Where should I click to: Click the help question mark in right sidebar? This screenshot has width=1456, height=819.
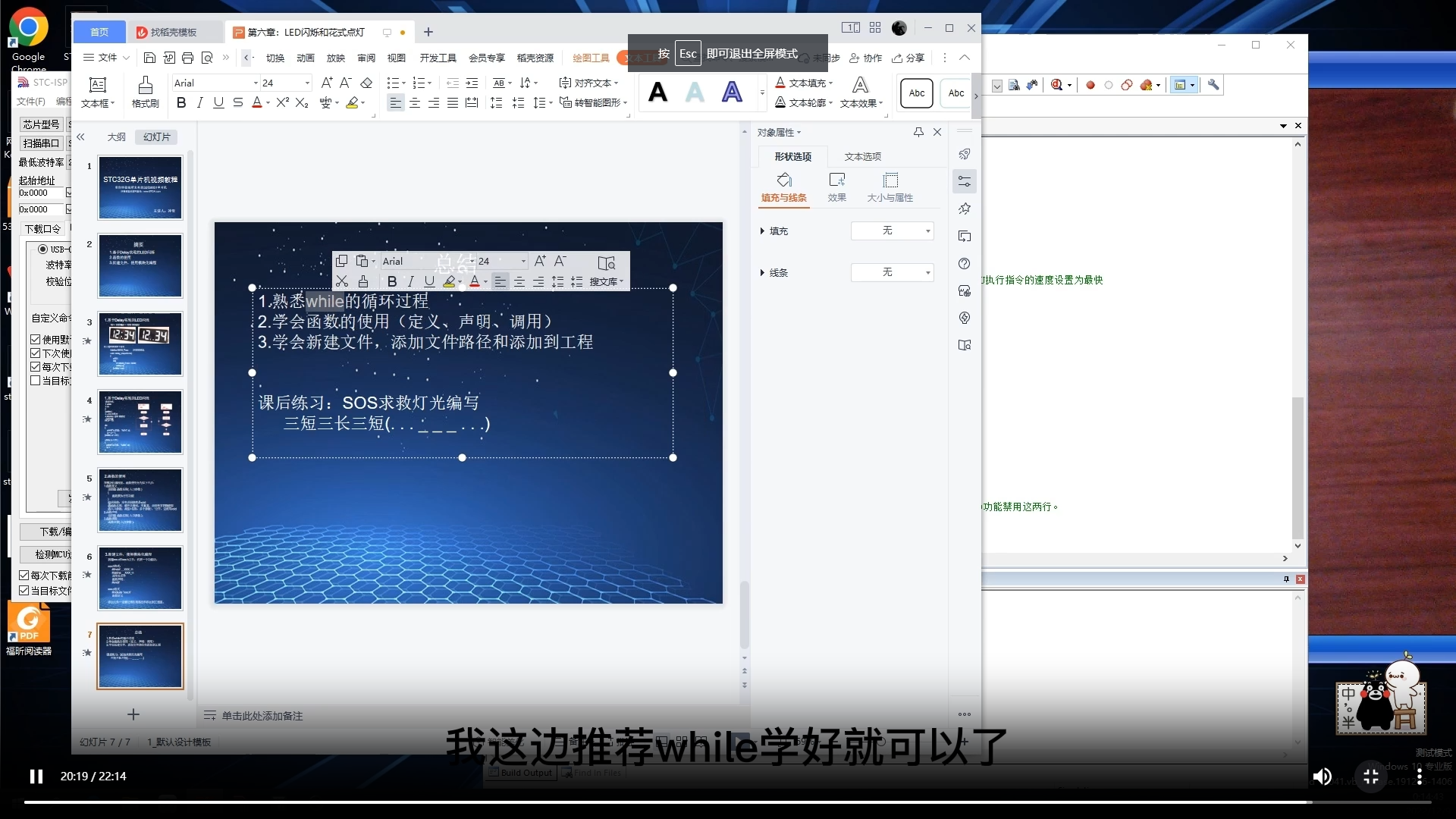(x=965, y=263)
